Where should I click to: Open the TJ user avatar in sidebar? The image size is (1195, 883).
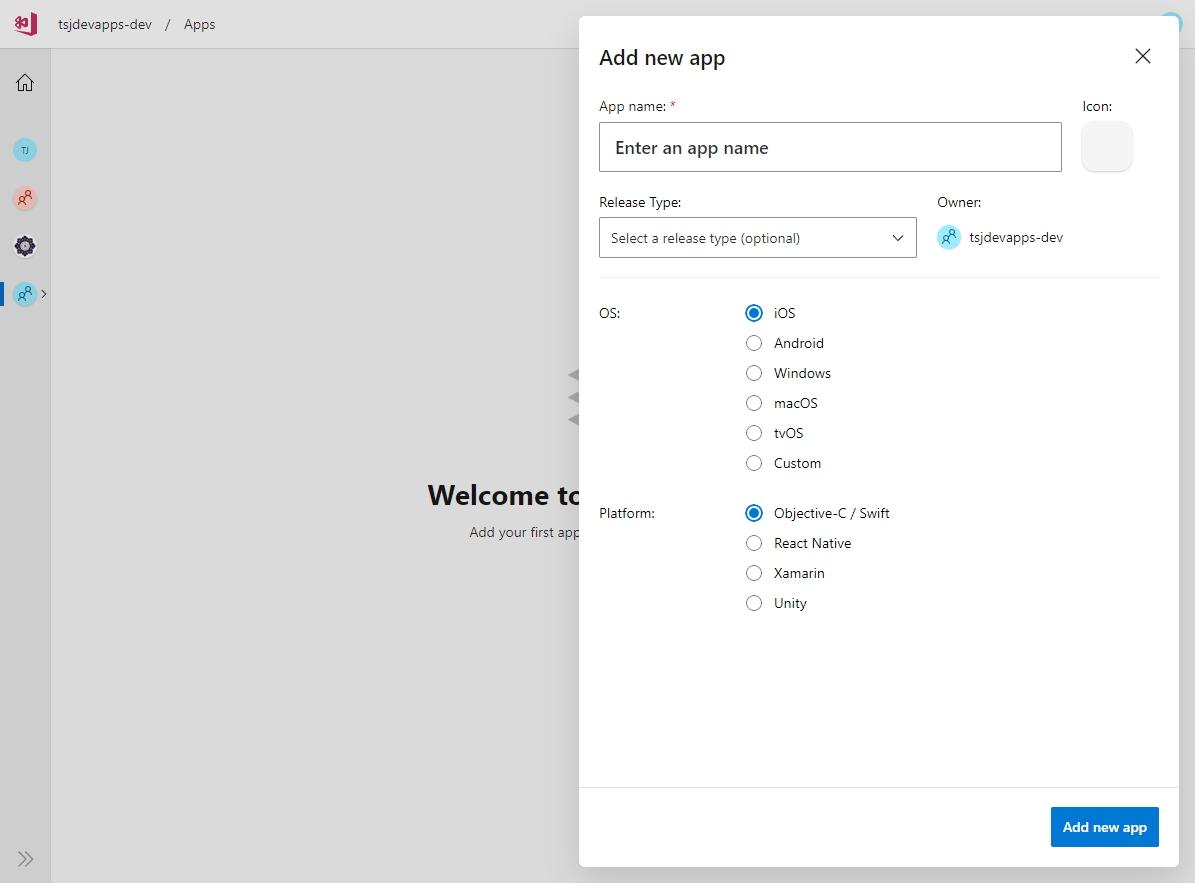pos(25,150)
